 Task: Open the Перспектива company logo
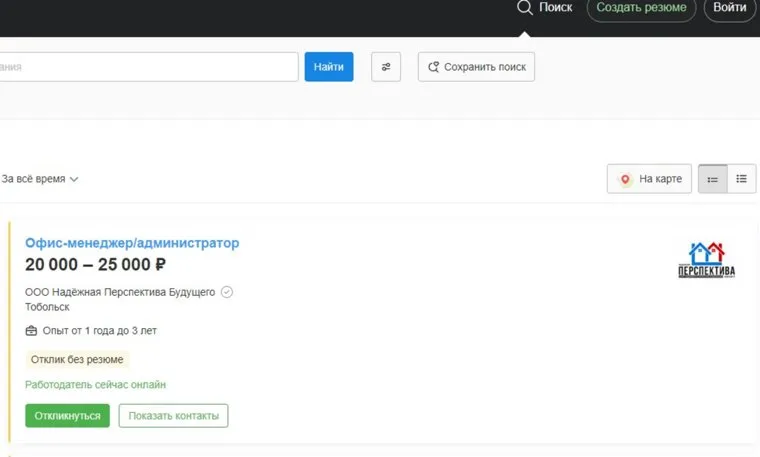tap(706, 261)
